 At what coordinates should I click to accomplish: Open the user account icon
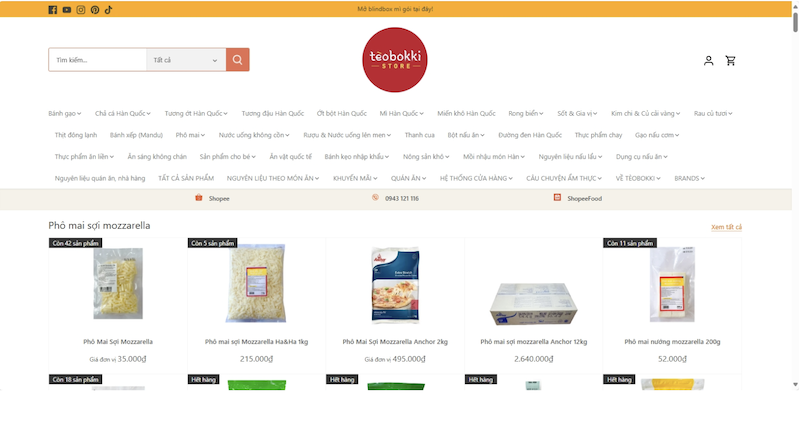709,61
